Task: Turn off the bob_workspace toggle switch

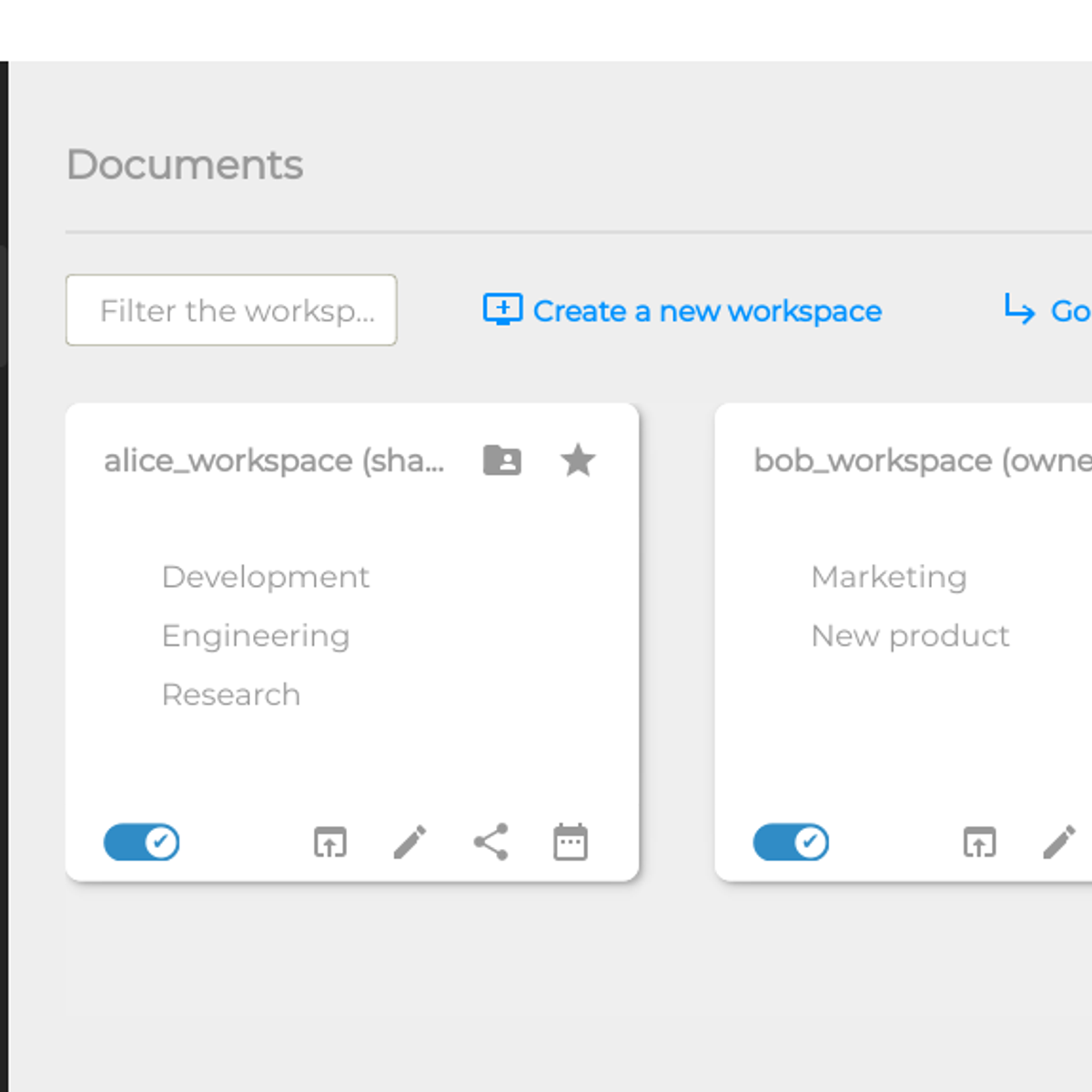Action: point(791,843)
